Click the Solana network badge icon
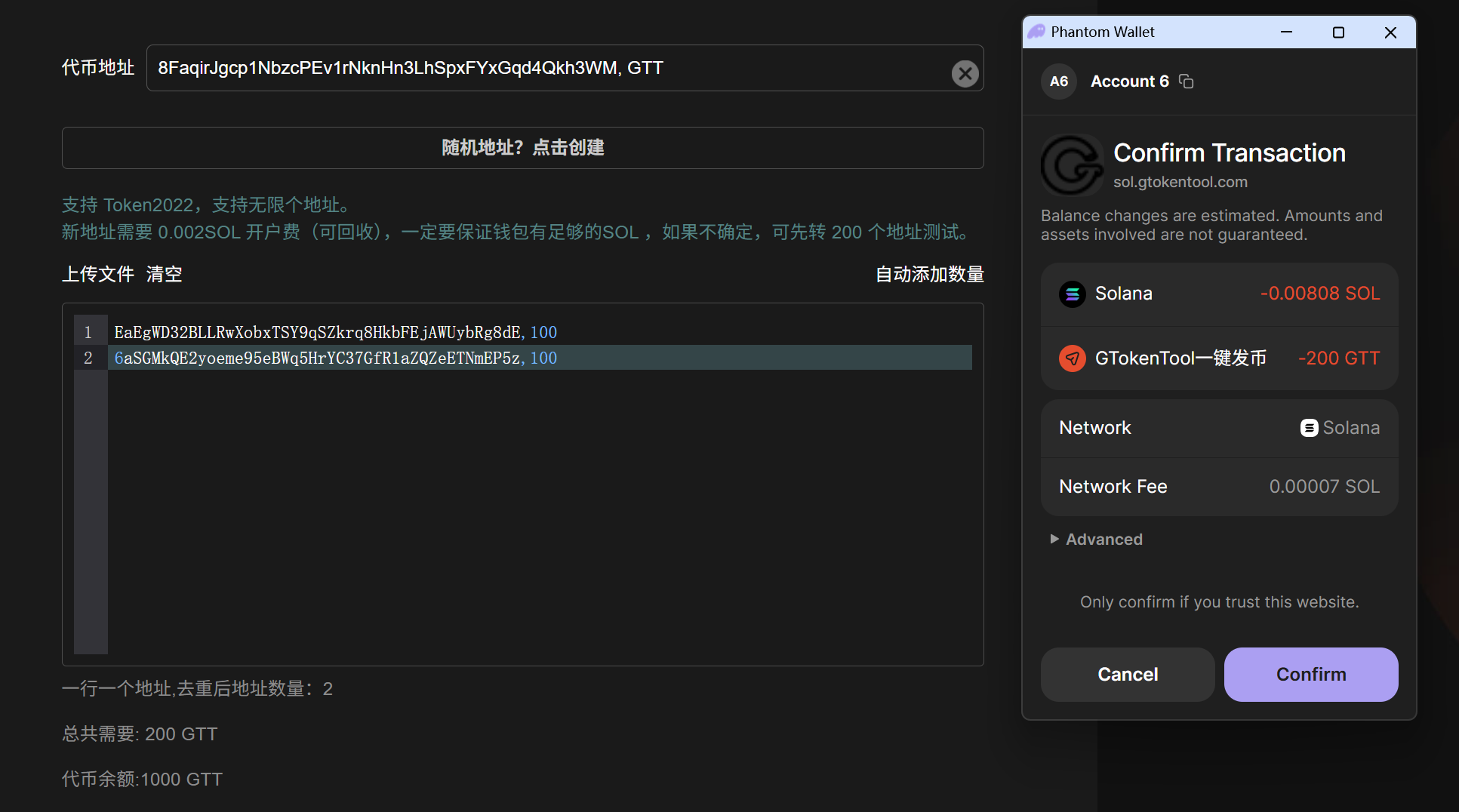The image size is (1459, 812). tap(1309, 428)
